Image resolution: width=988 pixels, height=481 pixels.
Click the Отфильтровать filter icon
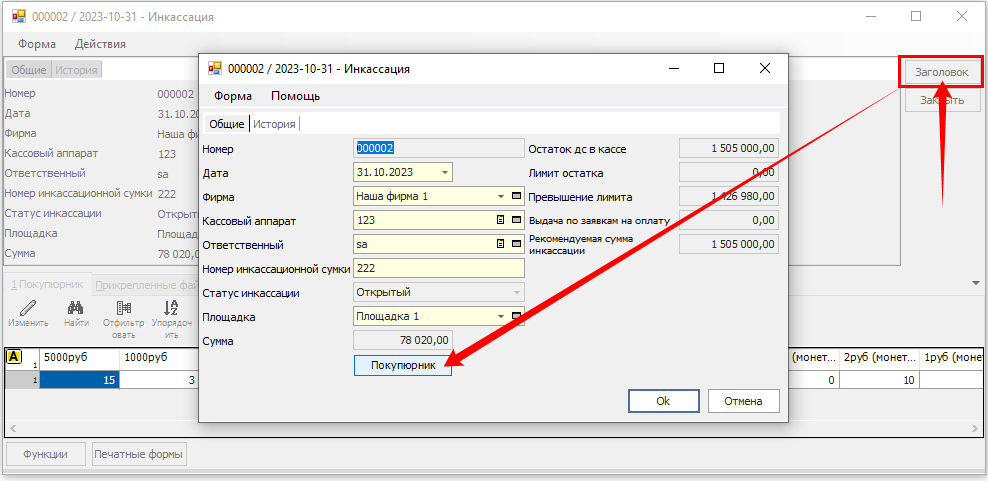[x=124, y=308]
